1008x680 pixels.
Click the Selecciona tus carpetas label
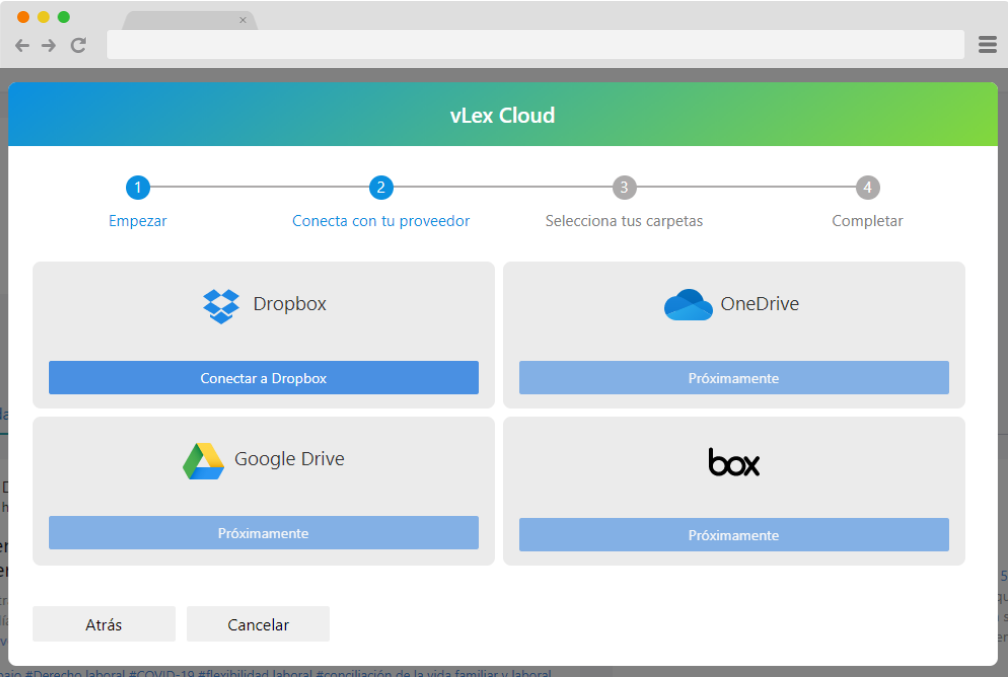[x=624, y=221]
